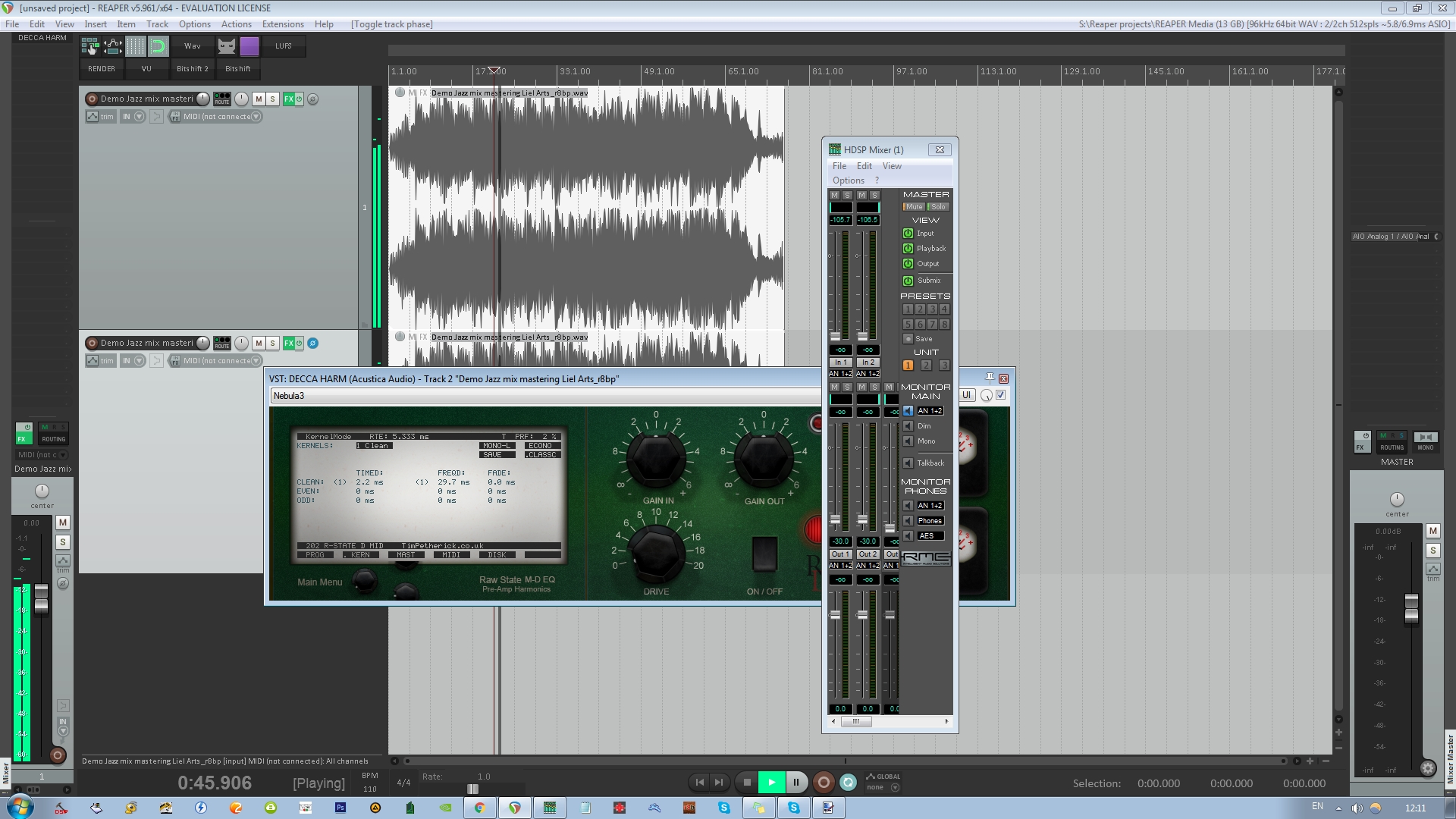Toggle repeat loop in transport bar
1456x819 pixels.
tap(849, 783)
